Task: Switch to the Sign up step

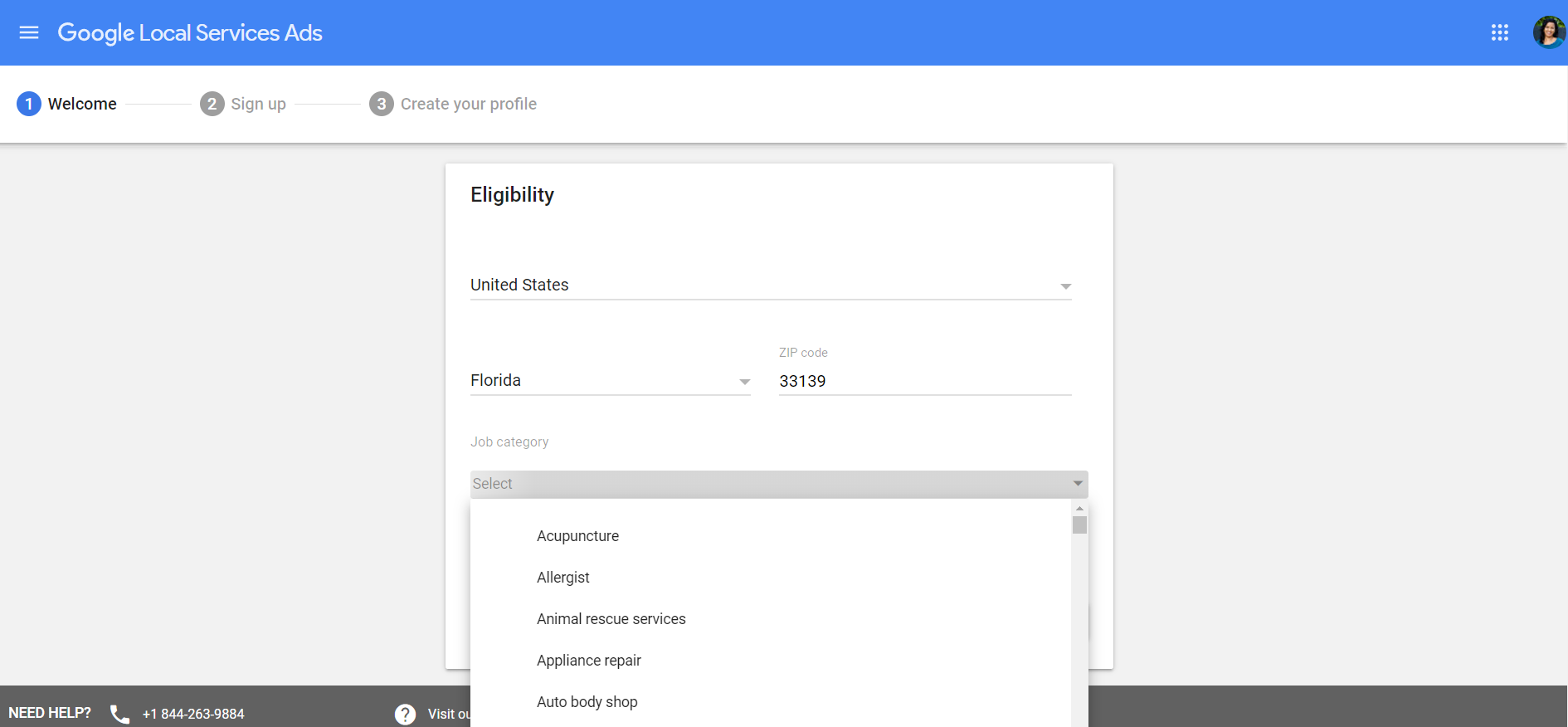Action: coord(243,104)
